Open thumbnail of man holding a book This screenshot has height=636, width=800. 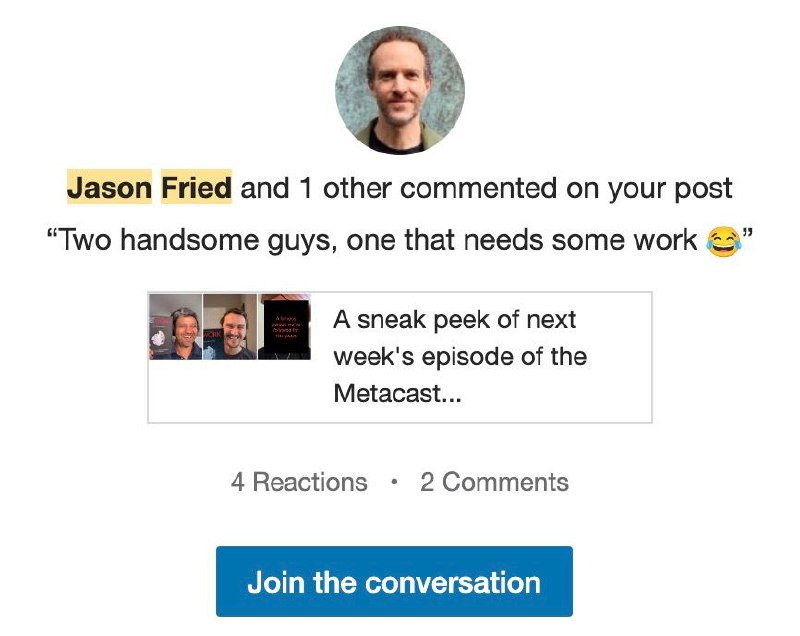coord(175,326)
